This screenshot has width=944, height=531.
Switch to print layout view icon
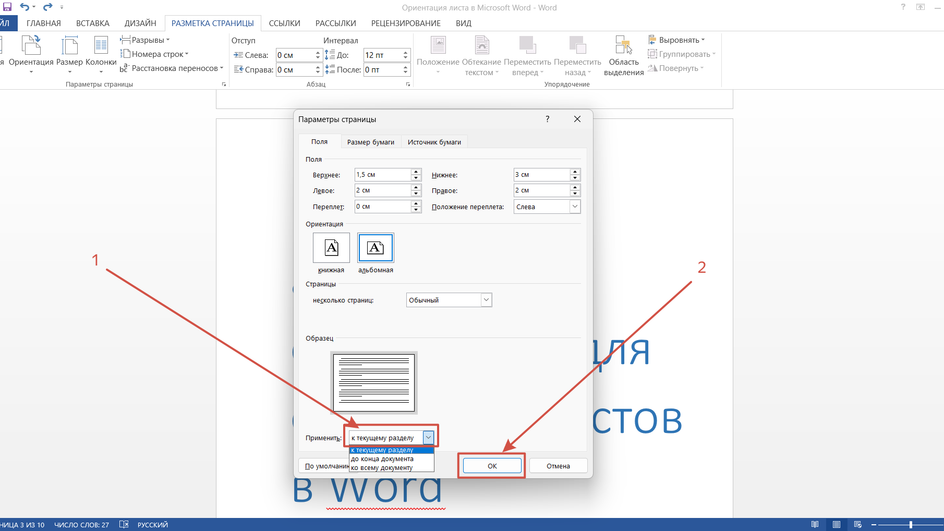click(x=836, y=525)
